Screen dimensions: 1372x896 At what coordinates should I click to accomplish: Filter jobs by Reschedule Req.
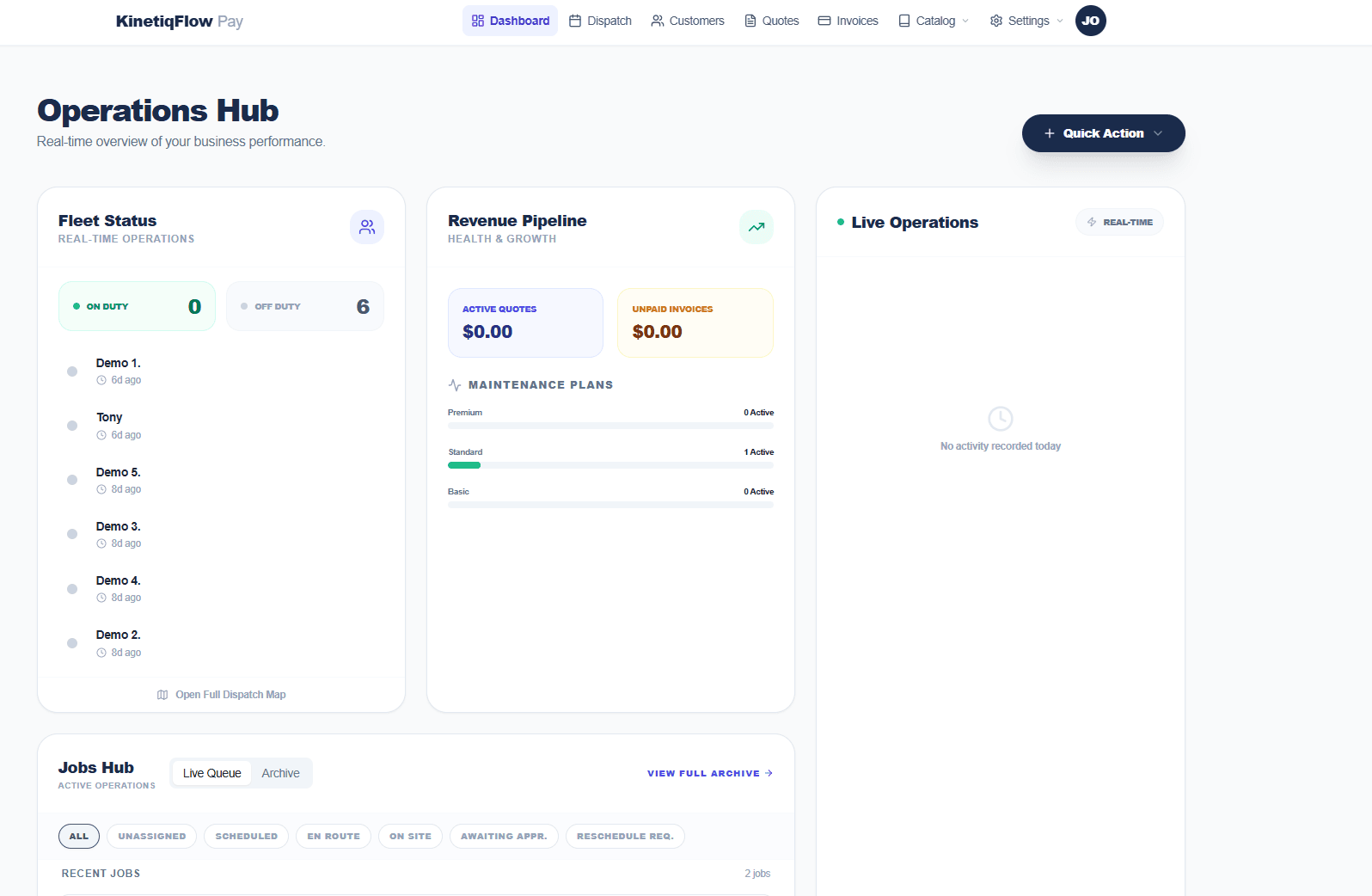(625, 836)
